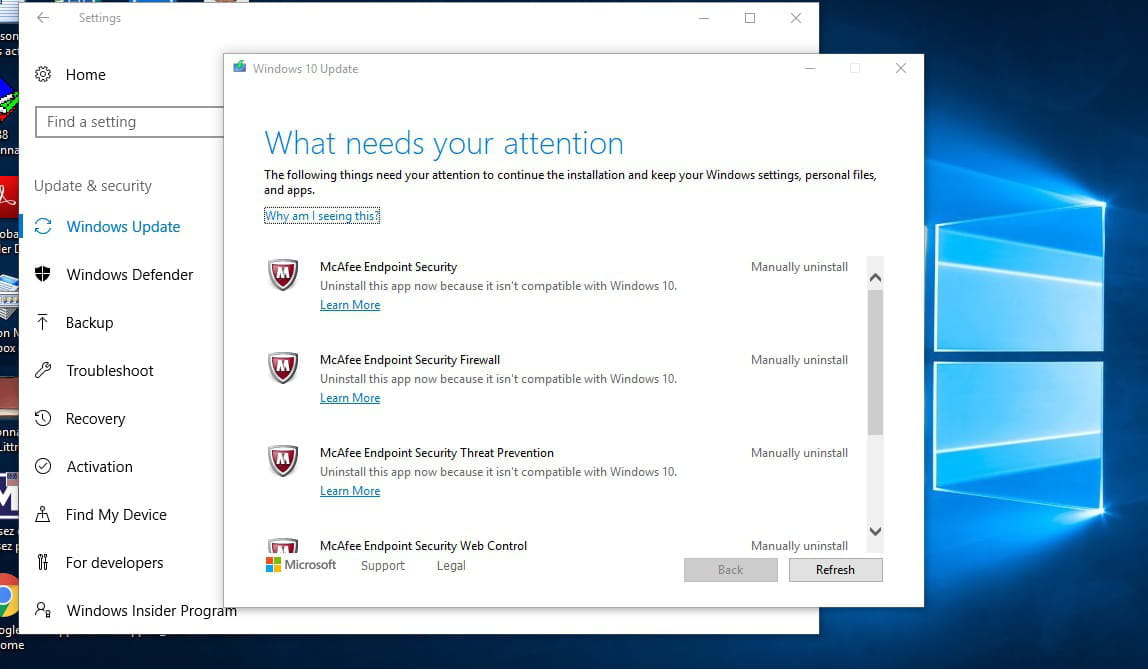Click the Microsoft logo in the dialog footer
This screenshot has width=1148, height=669.
click(301, 564)
